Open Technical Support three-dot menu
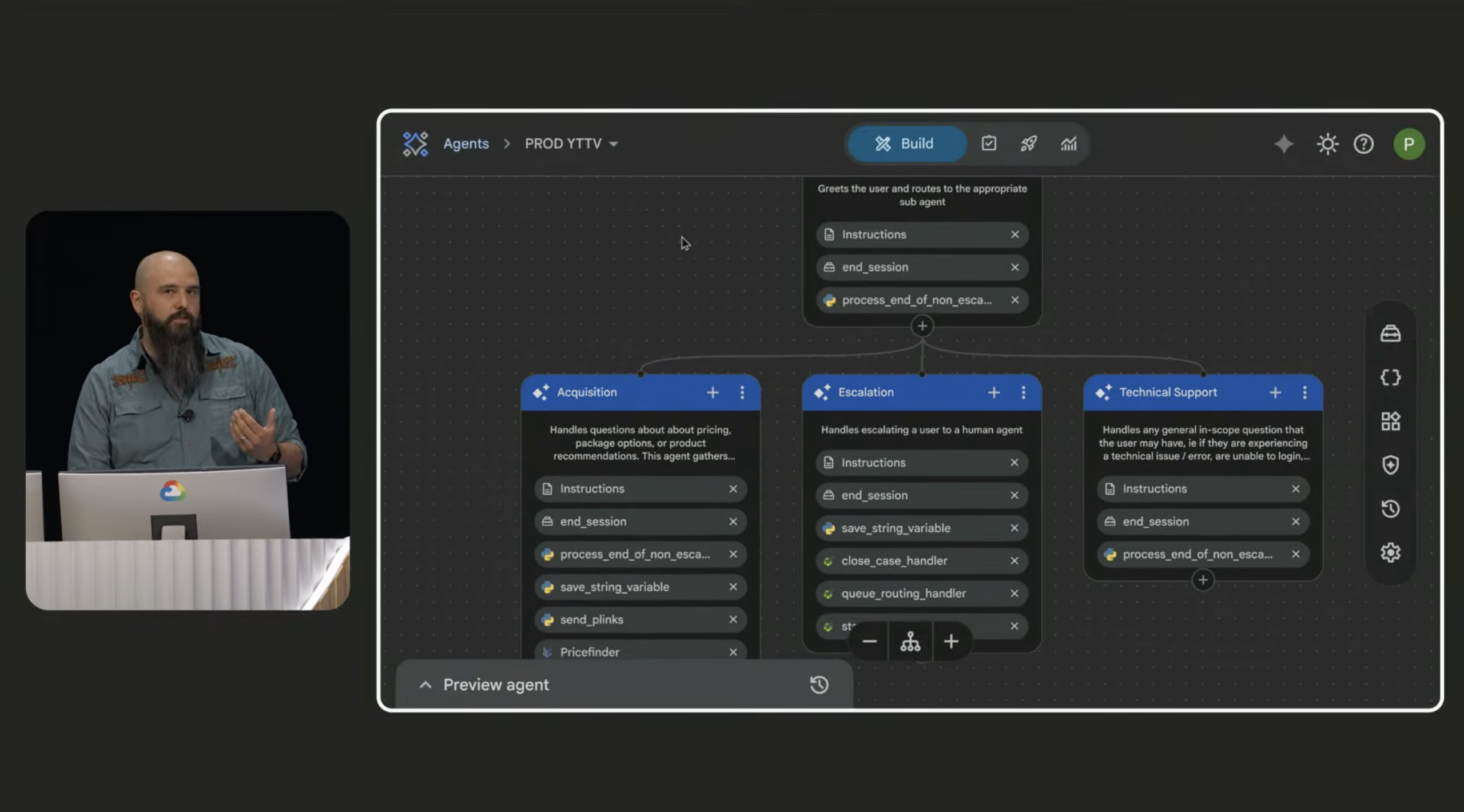 [x=1304, y=392]
